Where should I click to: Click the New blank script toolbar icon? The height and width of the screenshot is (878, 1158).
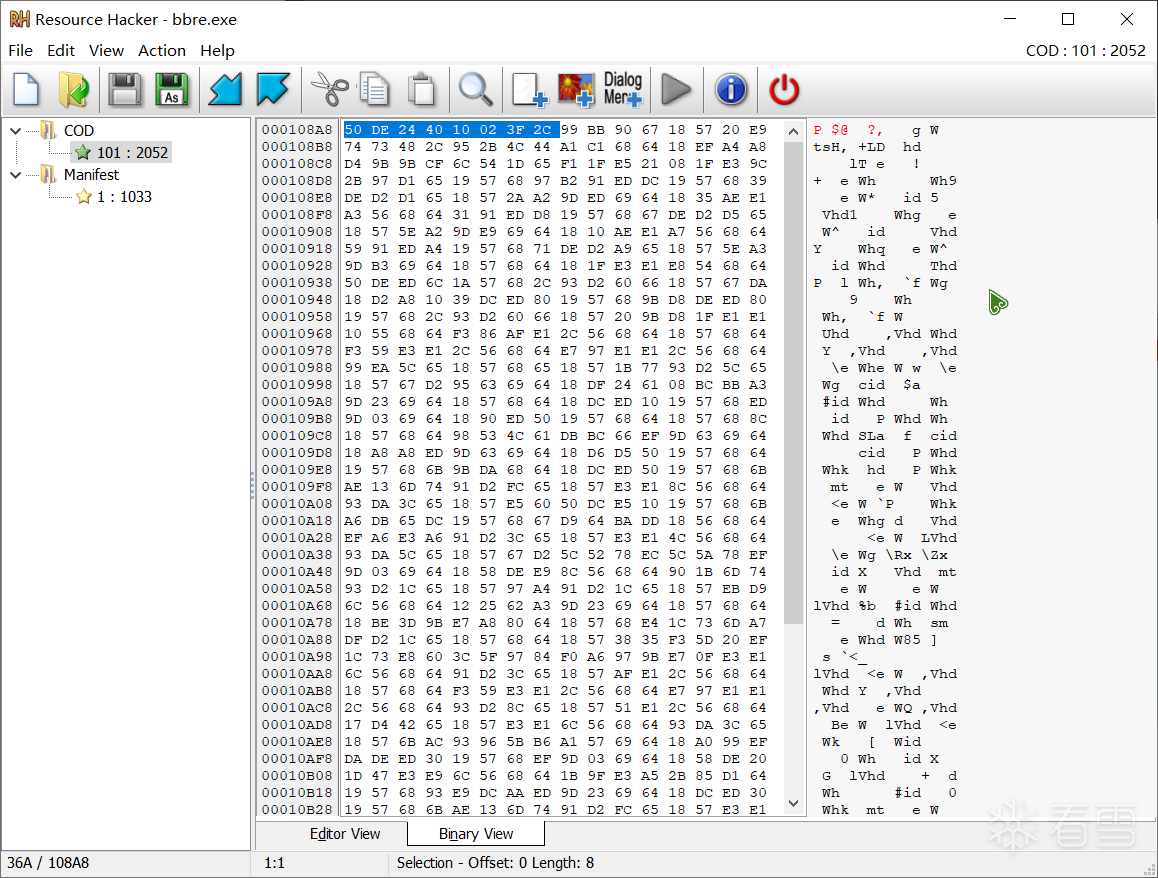coord(27,89)
